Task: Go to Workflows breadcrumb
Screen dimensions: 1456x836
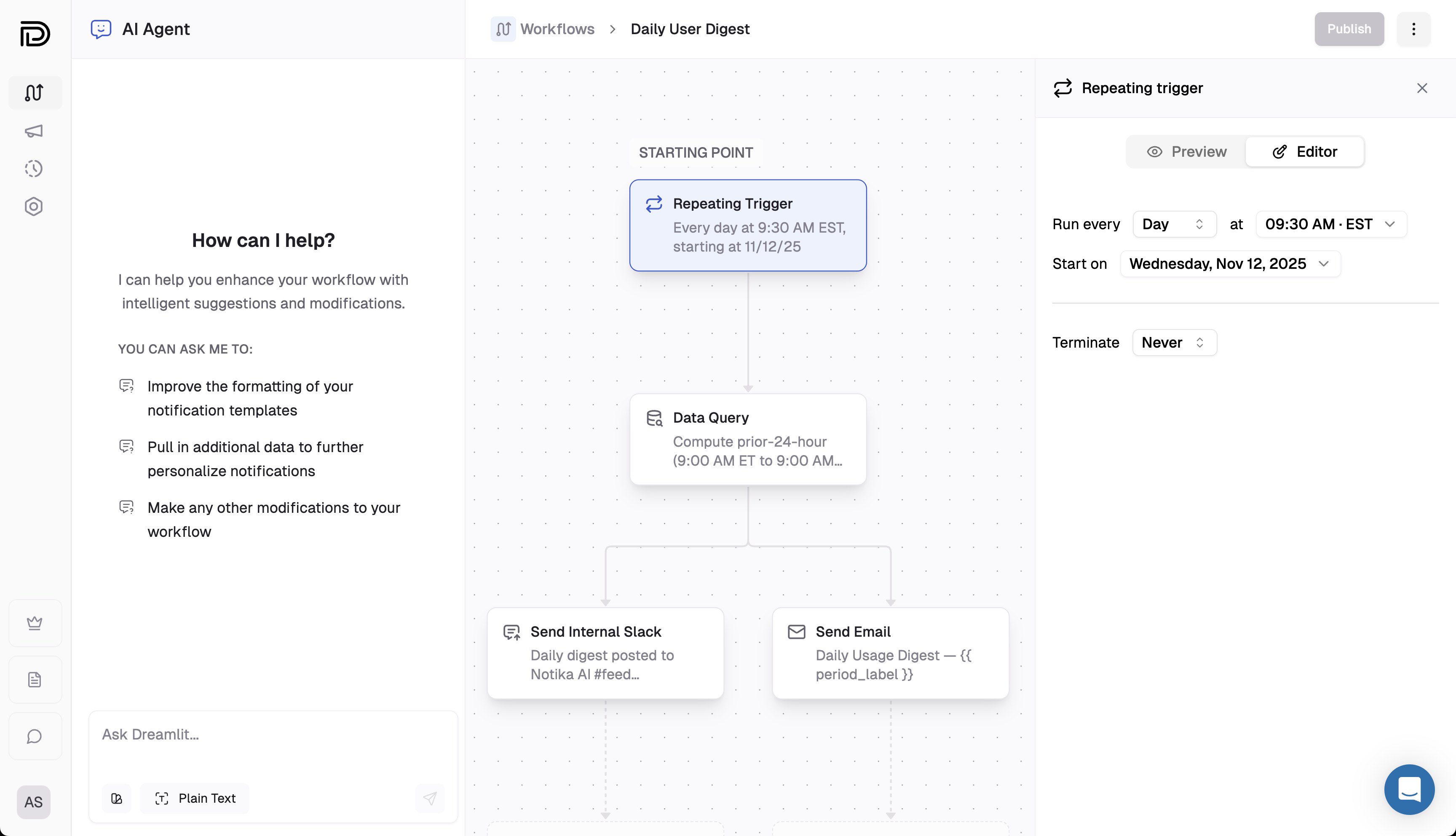Action: 557,29
